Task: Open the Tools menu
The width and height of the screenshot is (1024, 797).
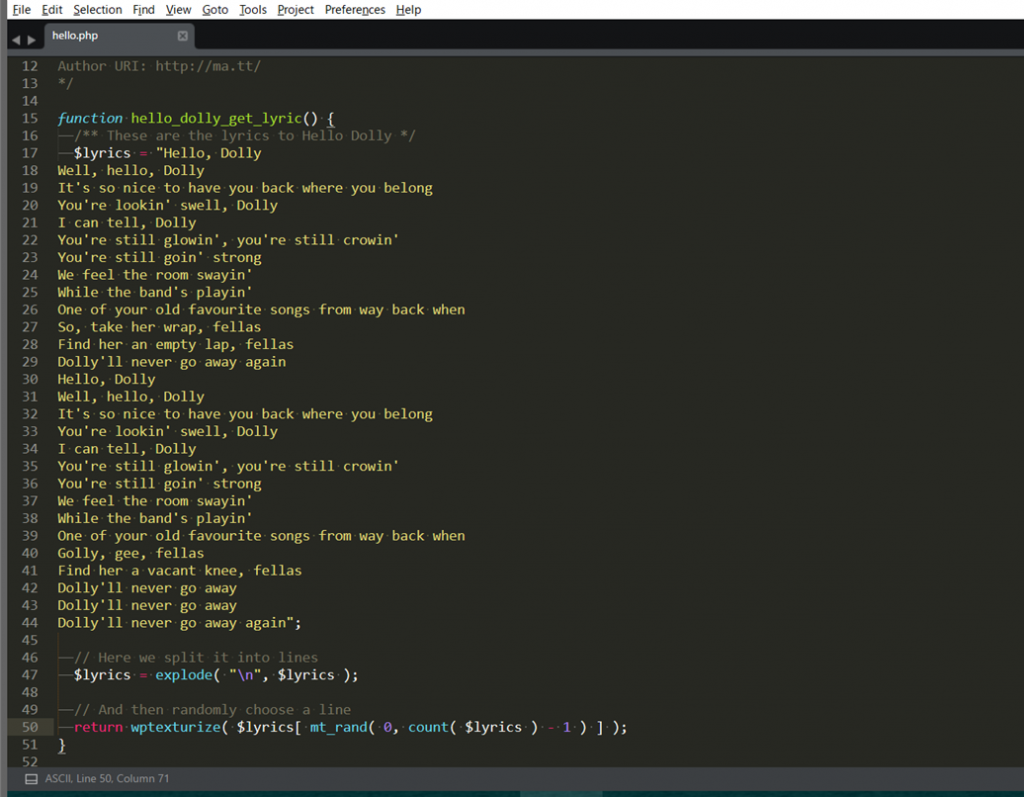Action: click(253, 10)
